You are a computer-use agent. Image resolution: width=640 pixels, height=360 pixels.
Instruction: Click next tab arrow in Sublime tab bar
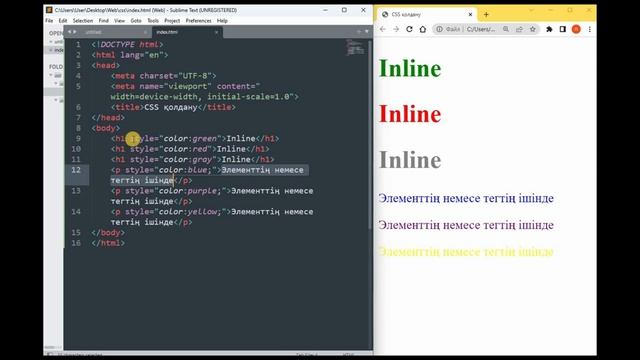(75, 32)
